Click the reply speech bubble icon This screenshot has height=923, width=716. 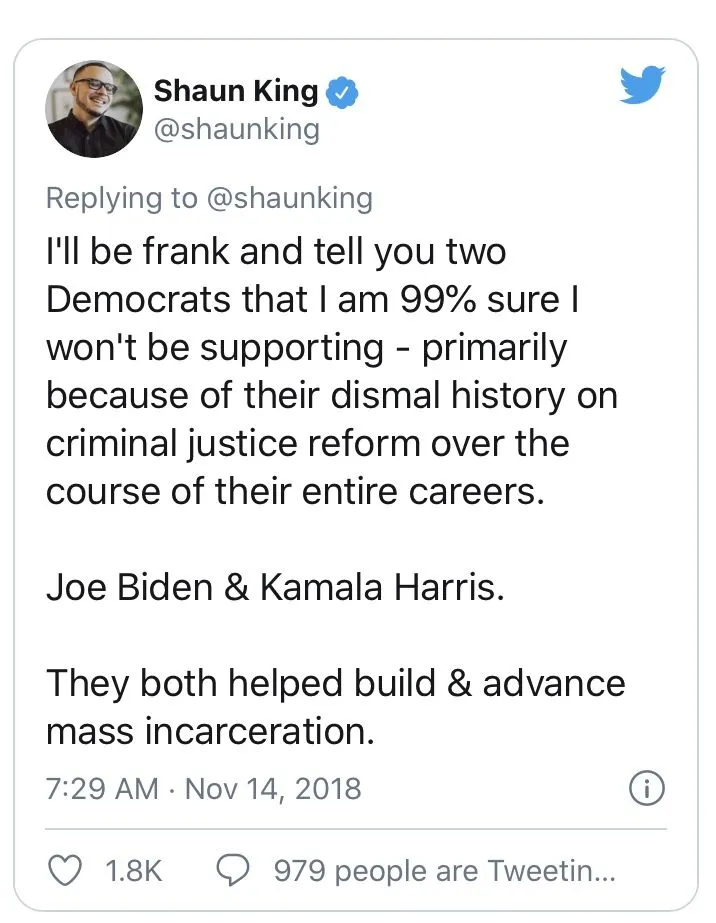pyautogui.click(x=233, y=870)
